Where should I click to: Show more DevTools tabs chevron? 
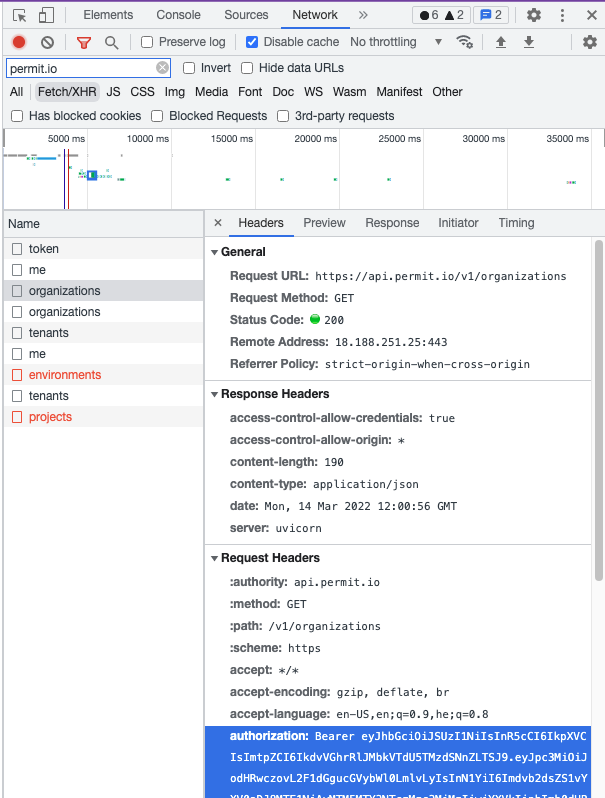(363, 15)
